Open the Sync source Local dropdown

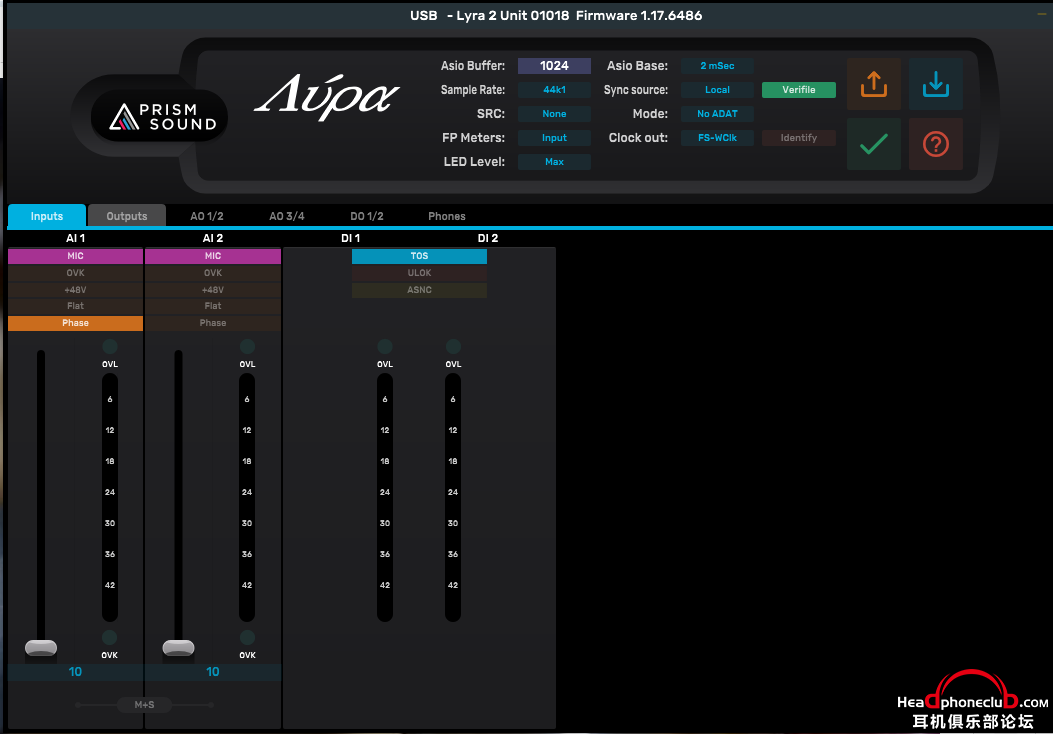(x=717, y=90)
